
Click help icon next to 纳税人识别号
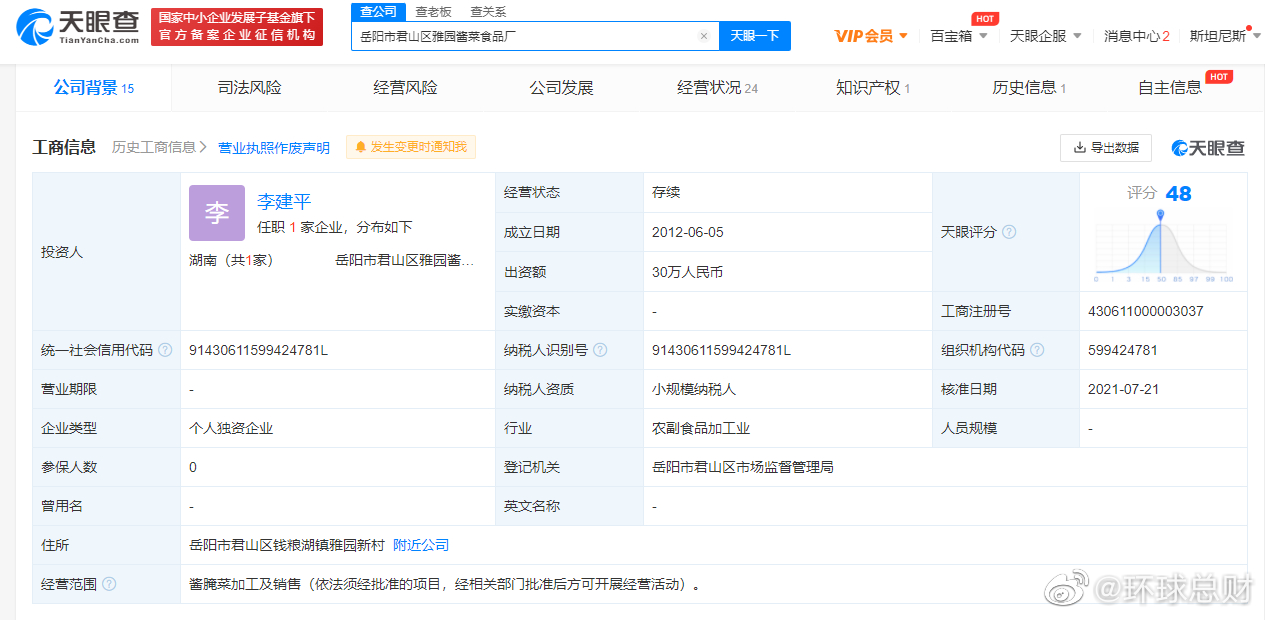click(600, 350)
